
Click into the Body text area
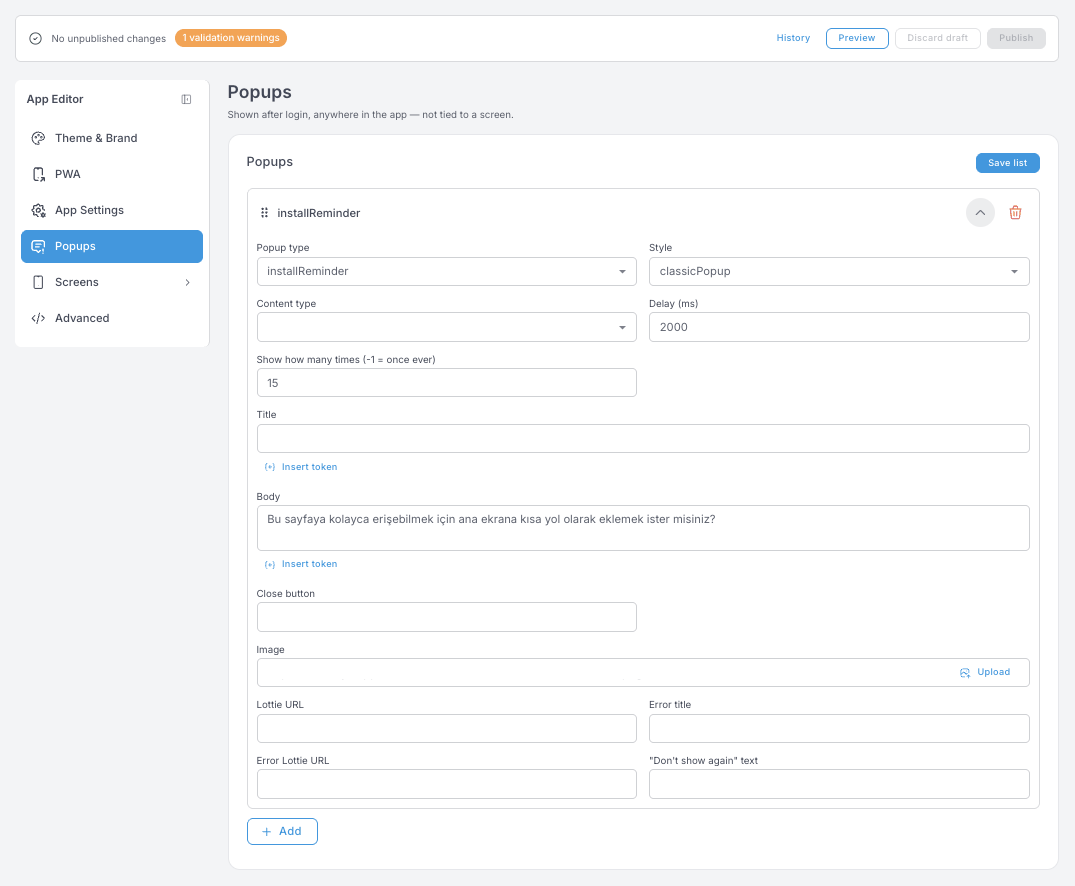[x=642, y=528]
